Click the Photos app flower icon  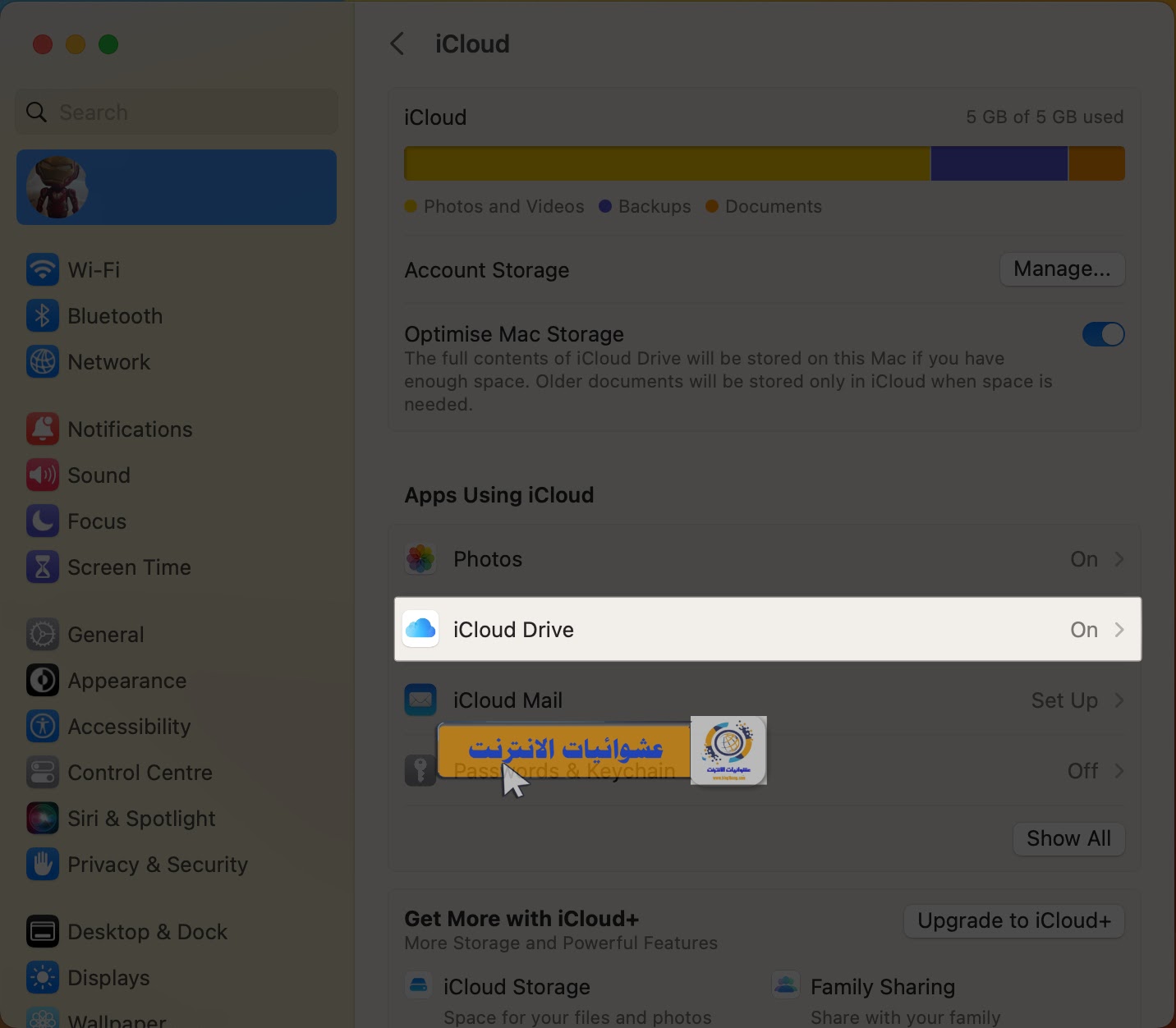coord(420,559)
